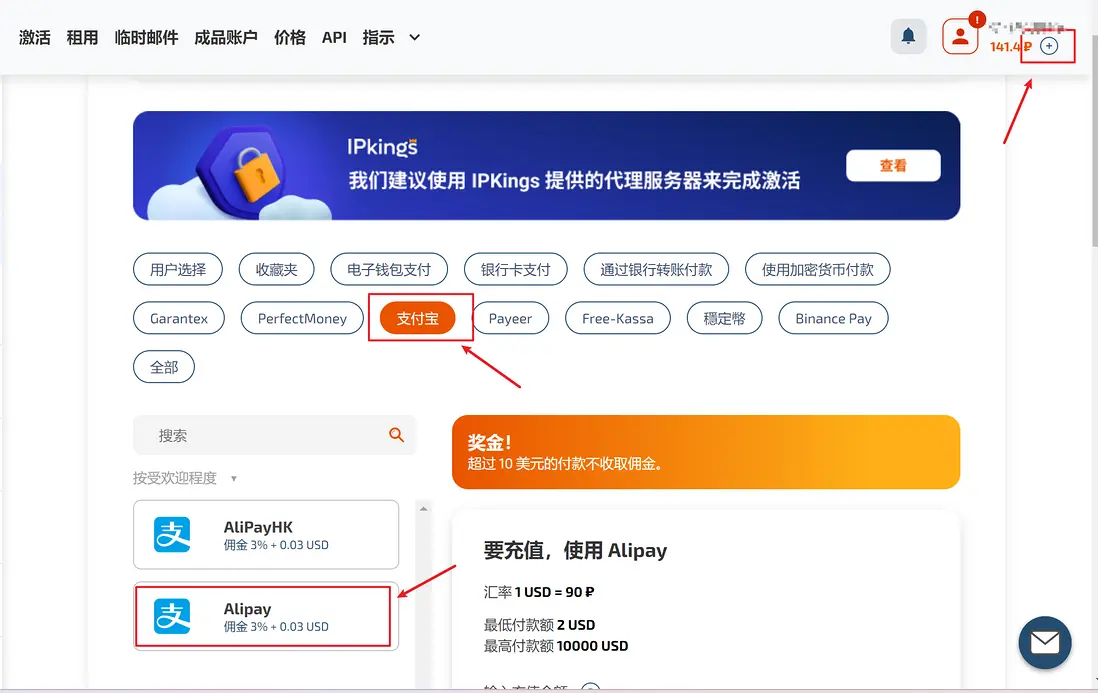Open the API menu item

(x=334, y=38)
